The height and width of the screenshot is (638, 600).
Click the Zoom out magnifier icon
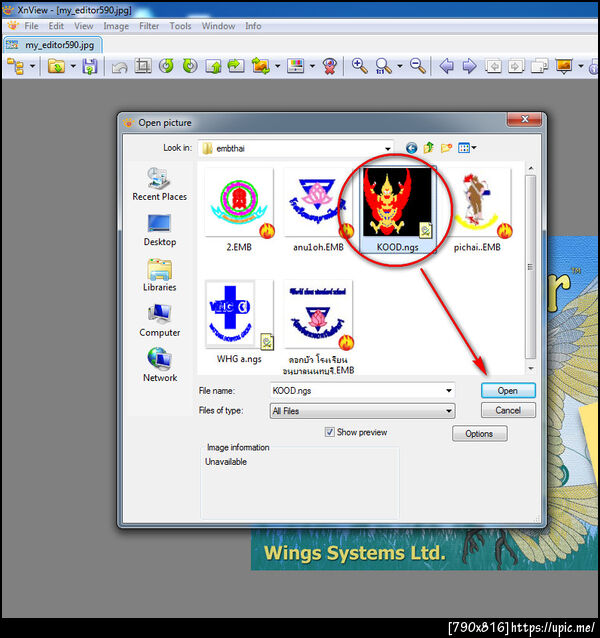point(418,66)
